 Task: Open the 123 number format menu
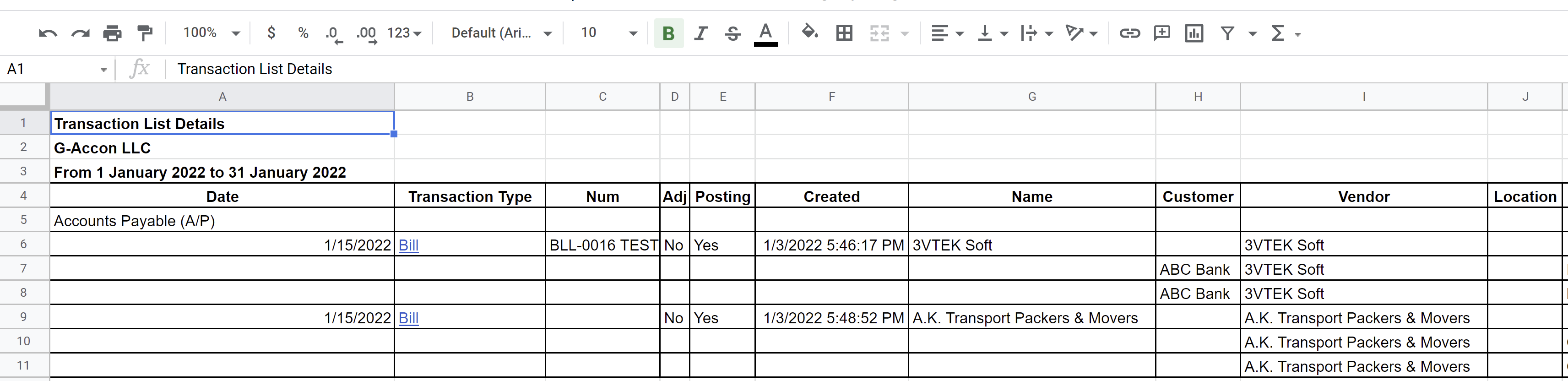coord(404,33)
